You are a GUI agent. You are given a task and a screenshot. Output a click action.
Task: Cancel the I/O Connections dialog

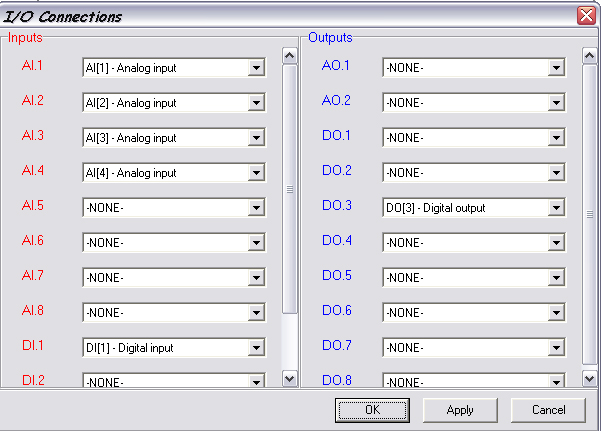coord(548,410)
